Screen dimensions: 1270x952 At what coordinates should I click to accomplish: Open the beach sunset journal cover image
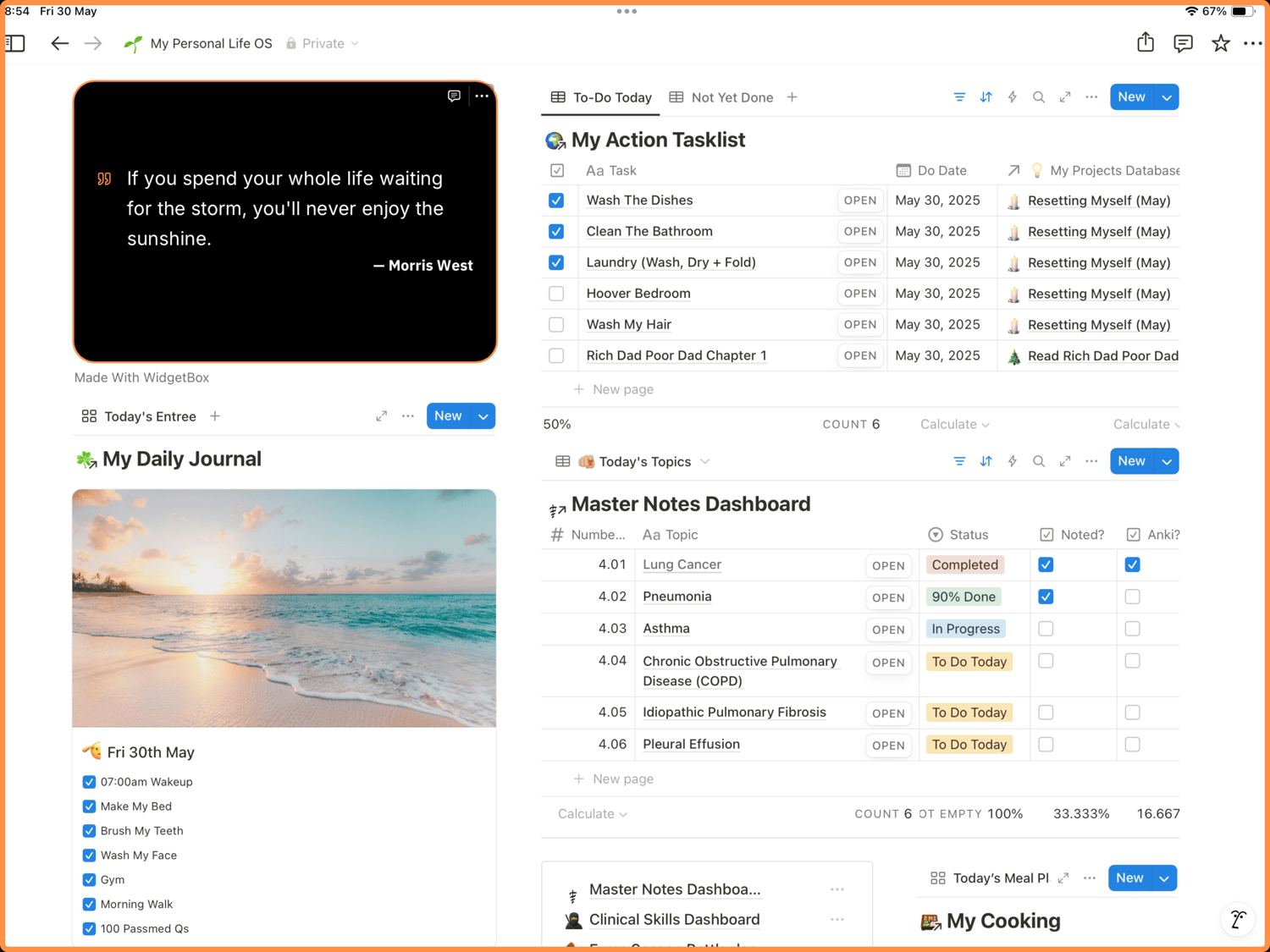click(x=284, y=608)
